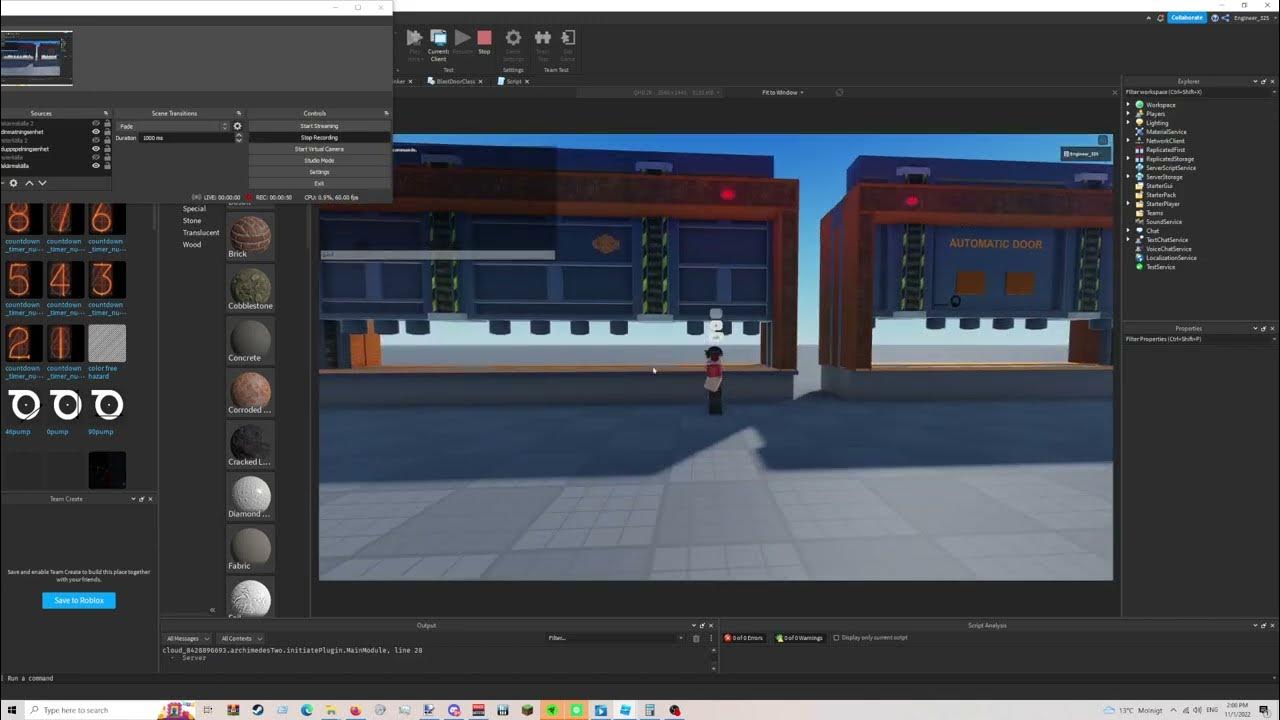Expand the Lighting node in Explorer
The image size is (1280, 720).
[x=1129, y=123]
